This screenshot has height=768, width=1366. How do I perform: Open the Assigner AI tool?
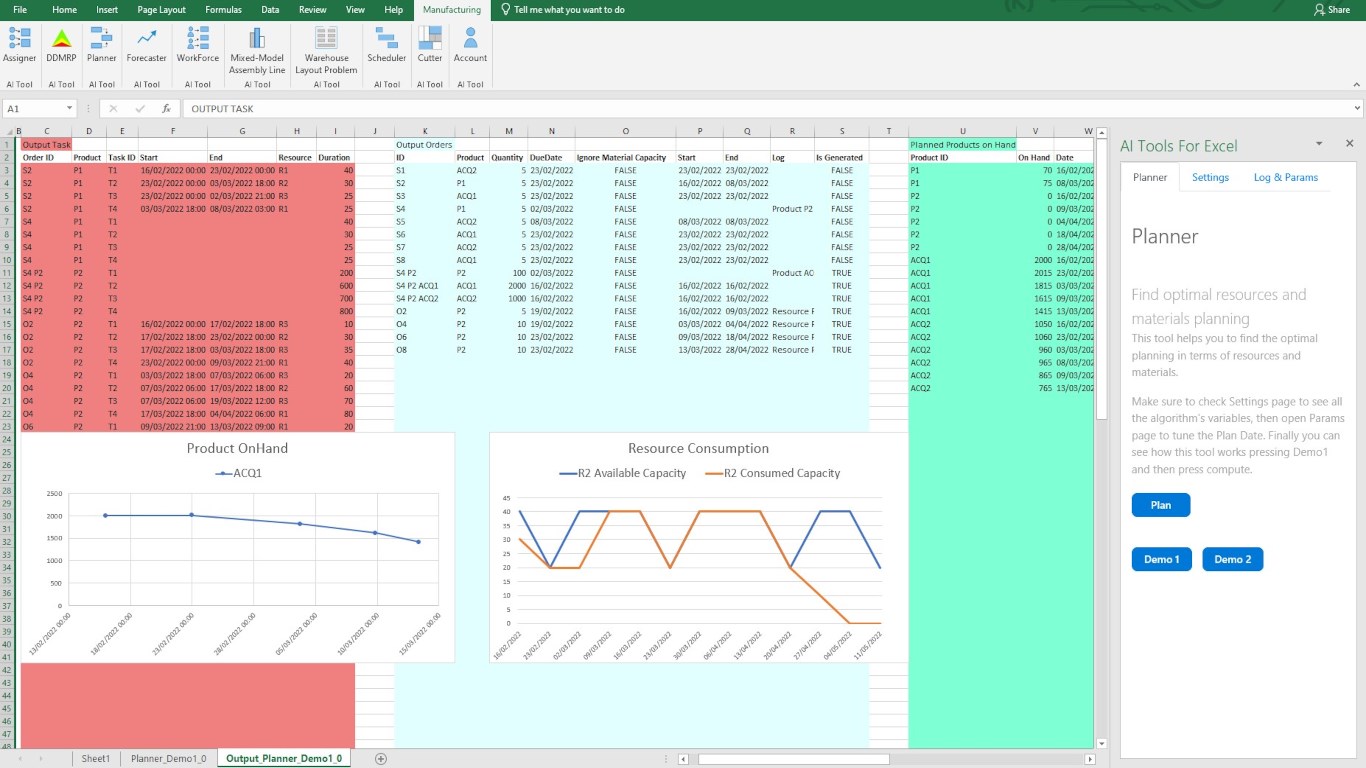tap(20, 46)
